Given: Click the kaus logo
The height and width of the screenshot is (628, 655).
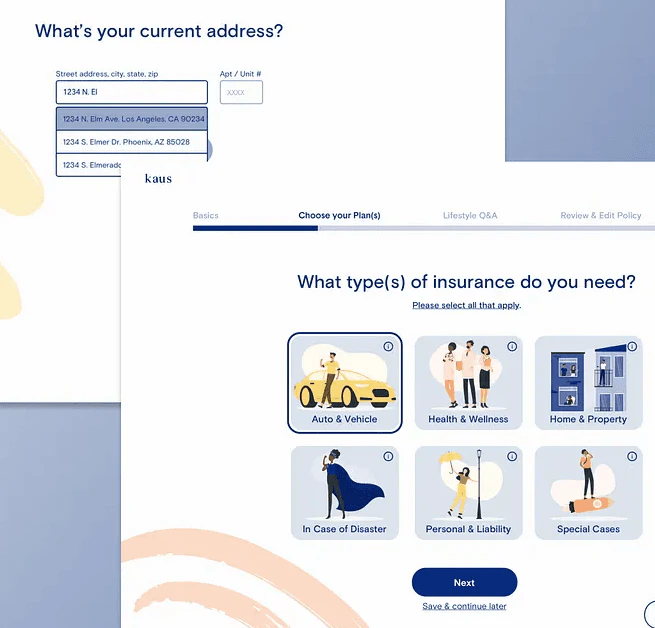Looking at the screenshot, I should [x=158, y=179].
